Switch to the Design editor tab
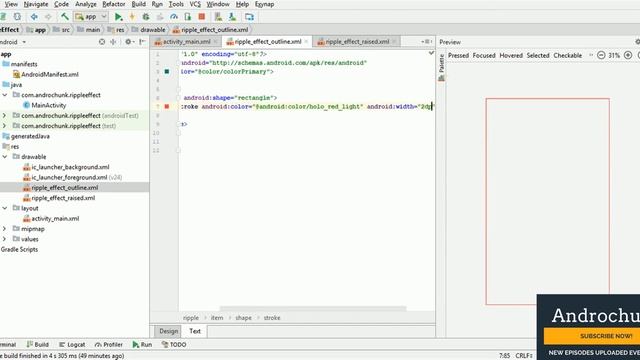This screenshot has height=360, width=640. (168, 331)
